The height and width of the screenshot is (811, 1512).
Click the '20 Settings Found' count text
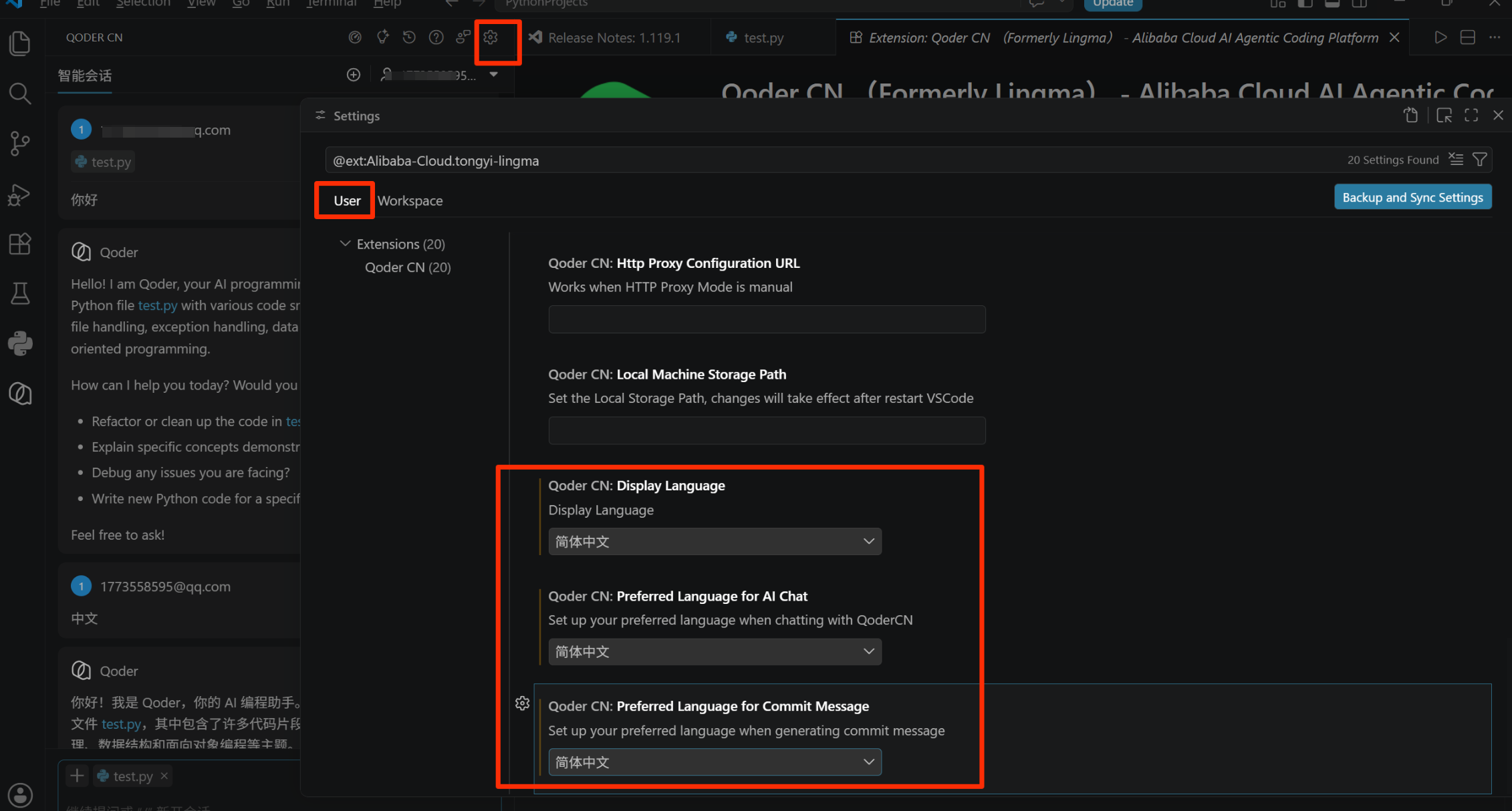[x=1393, y=160]
